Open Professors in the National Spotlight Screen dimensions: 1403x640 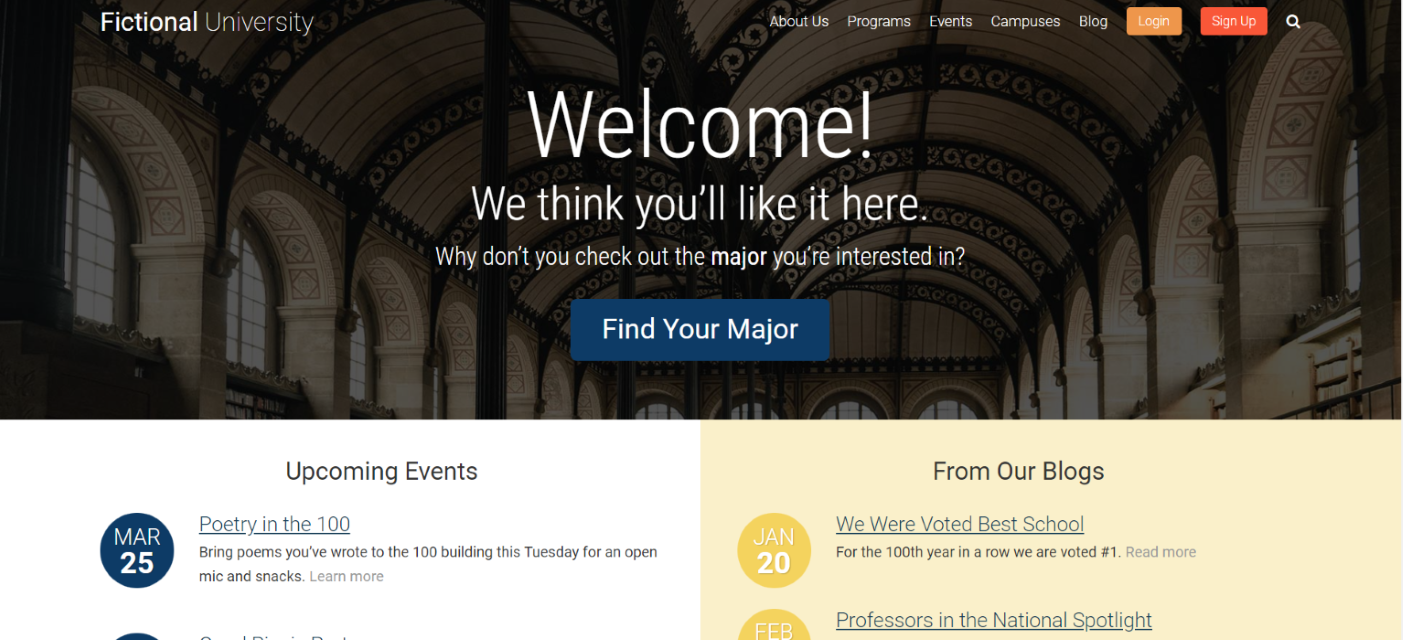[993, 620]
